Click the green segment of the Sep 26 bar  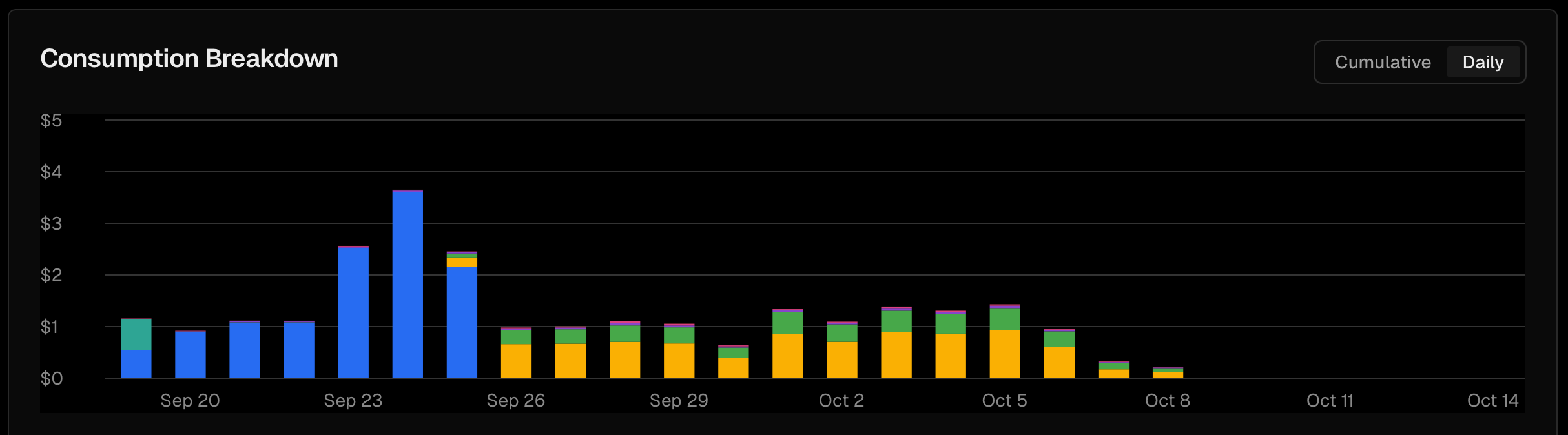click(x=516, y=337)
